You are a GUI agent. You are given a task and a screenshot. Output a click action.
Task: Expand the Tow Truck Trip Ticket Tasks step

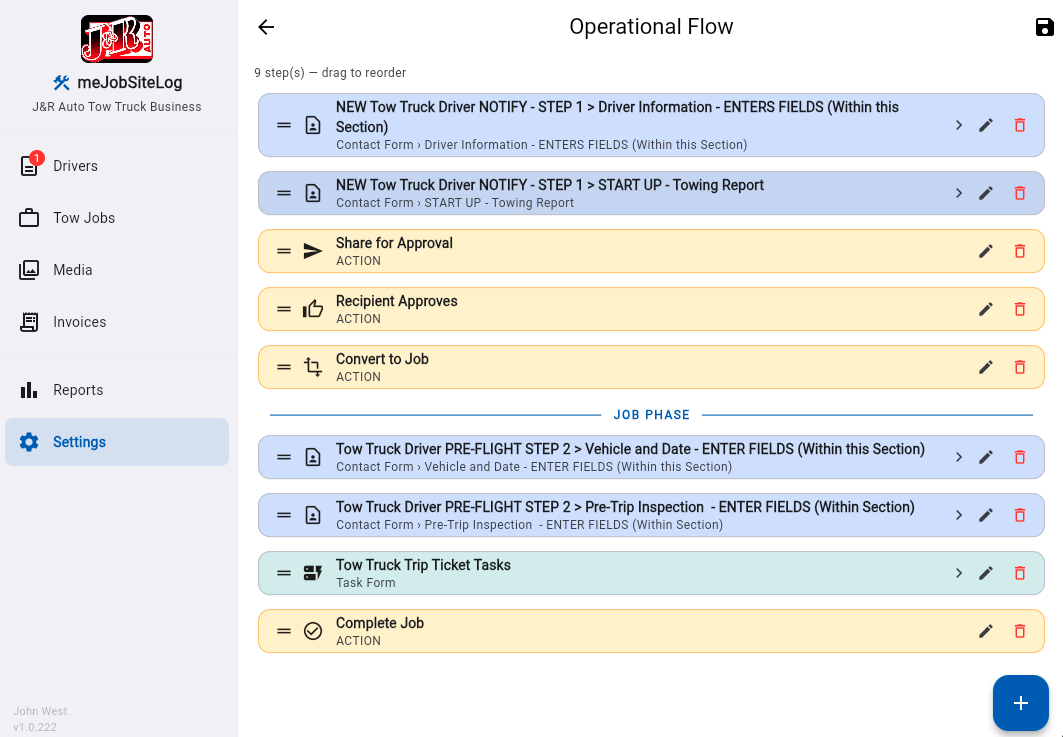pos(958,572)
